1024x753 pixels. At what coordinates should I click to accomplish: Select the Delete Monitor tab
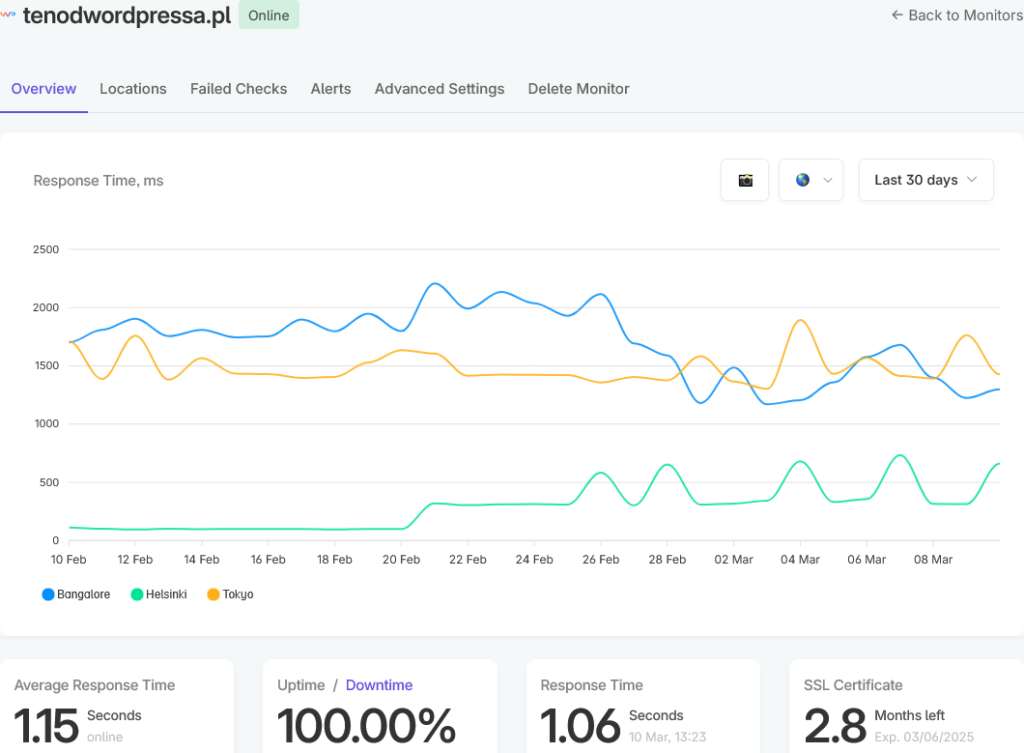[x=579, y=89]
